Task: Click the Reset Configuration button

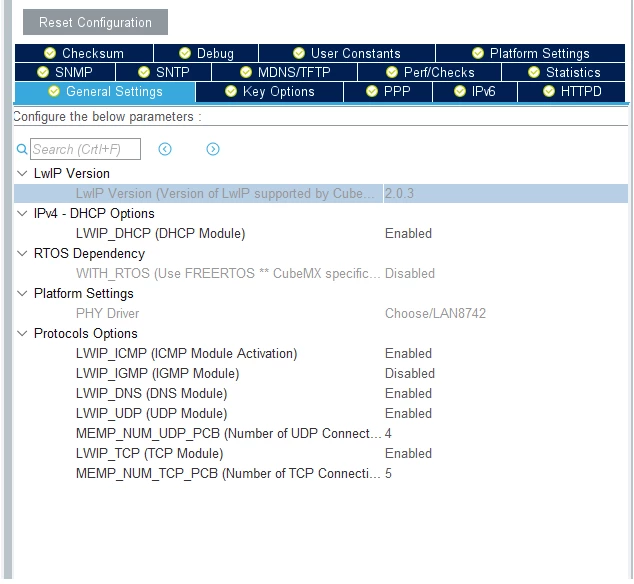Action: tap(95, 22)
